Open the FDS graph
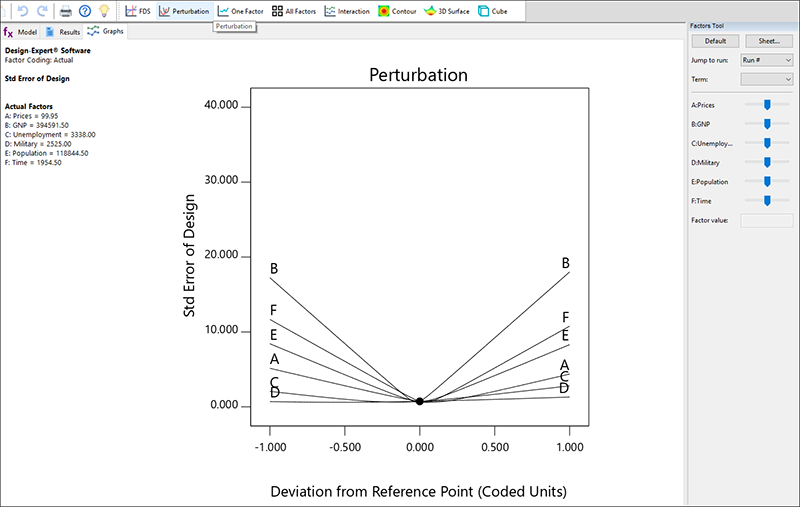 point(138,11)
